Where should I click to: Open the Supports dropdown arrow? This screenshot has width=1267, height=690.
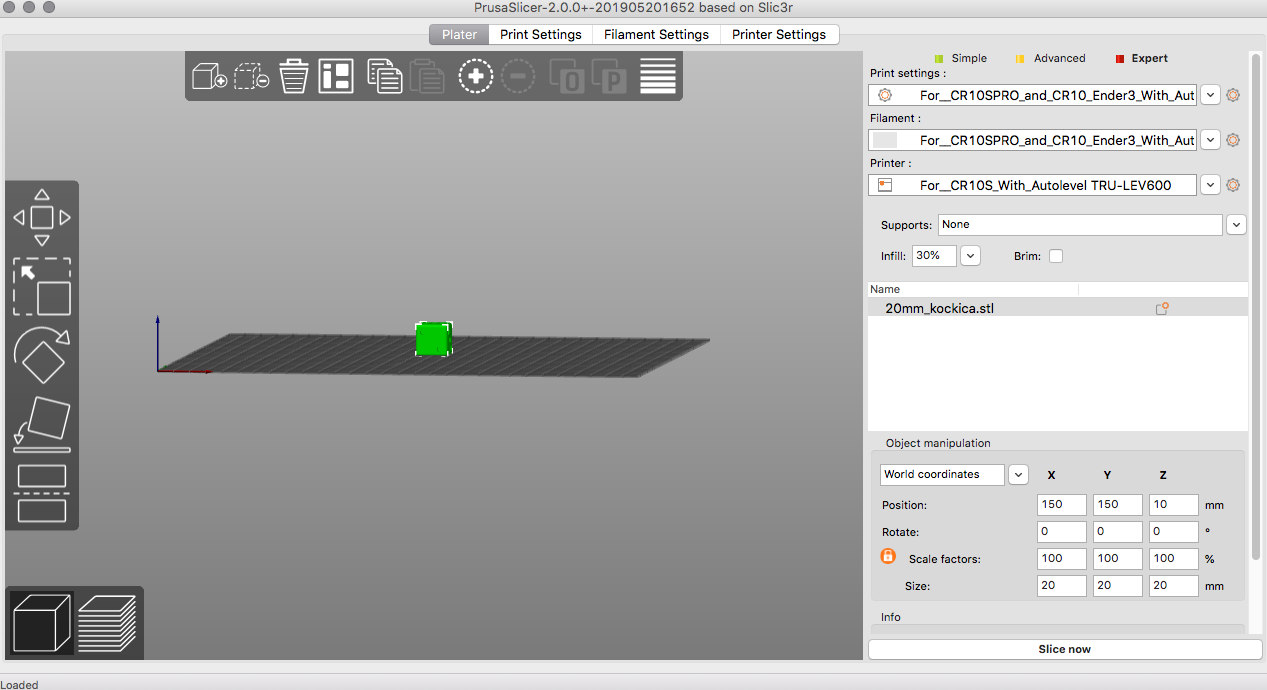1237,225
